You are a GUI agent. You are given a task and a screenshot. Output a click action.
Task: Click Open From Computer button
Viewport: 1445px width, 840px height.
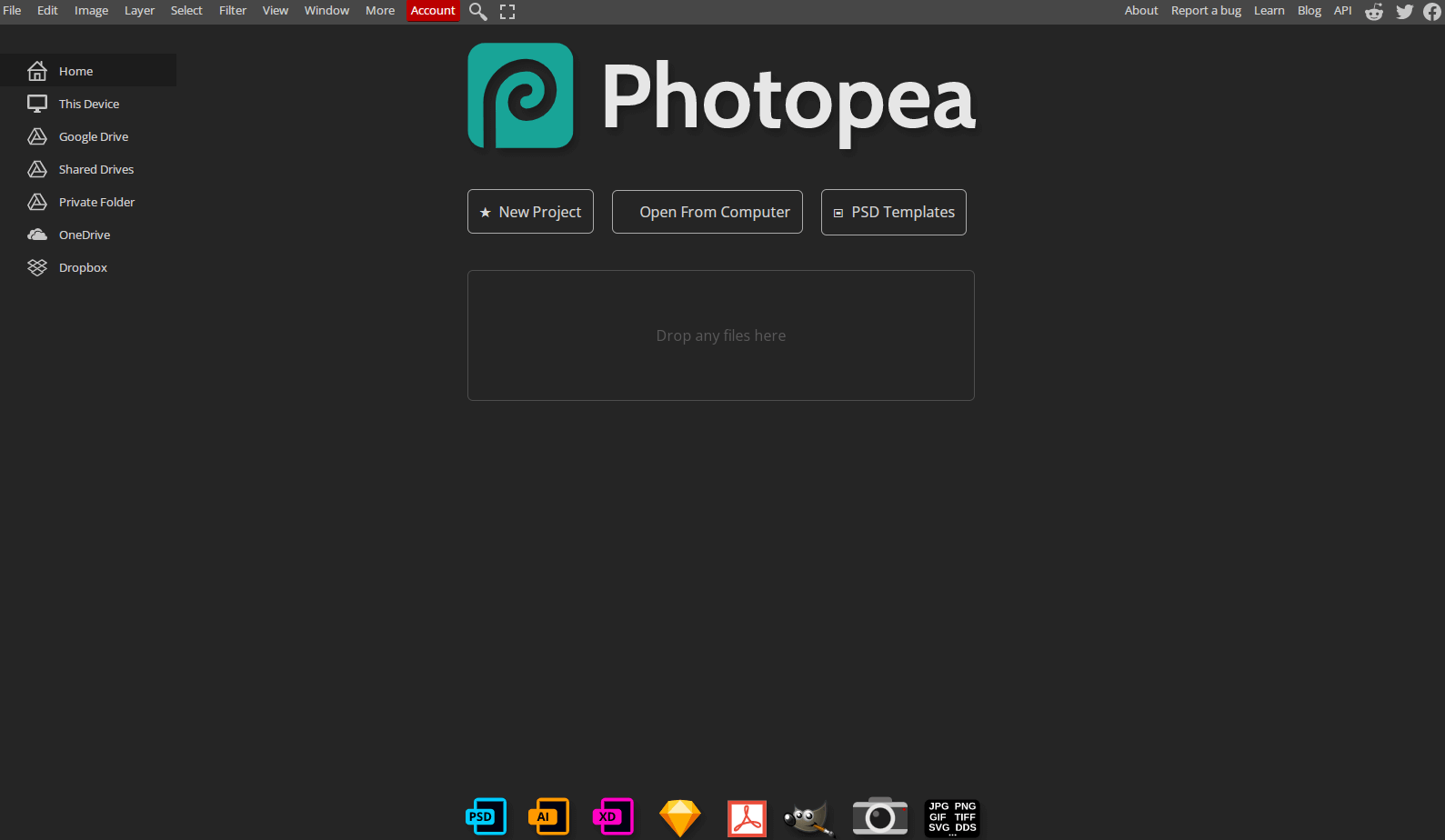pos(707,212)
